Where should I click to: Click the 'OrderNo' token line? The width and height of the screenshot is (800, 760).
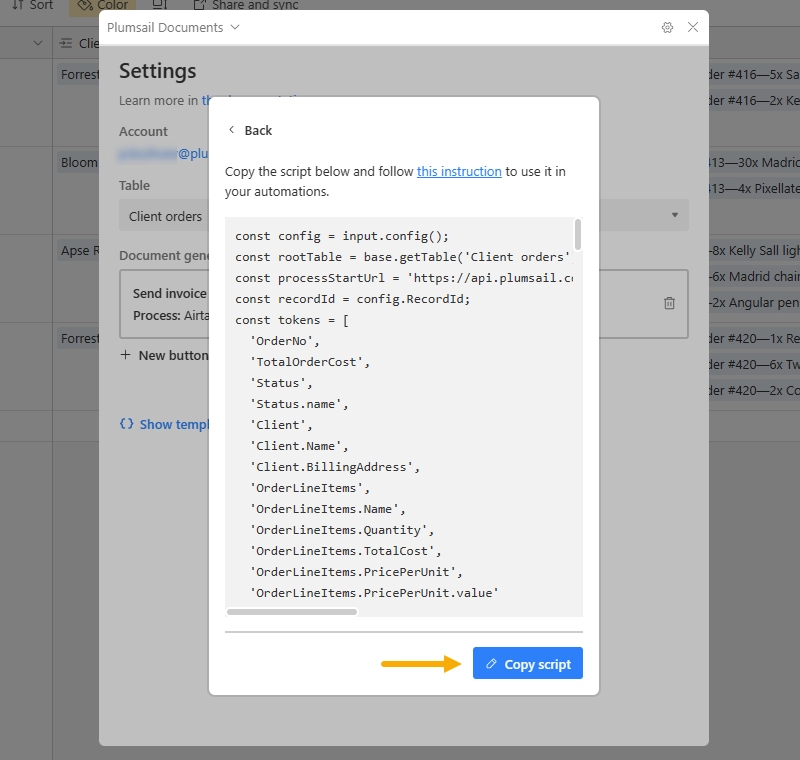coord(285,341)
